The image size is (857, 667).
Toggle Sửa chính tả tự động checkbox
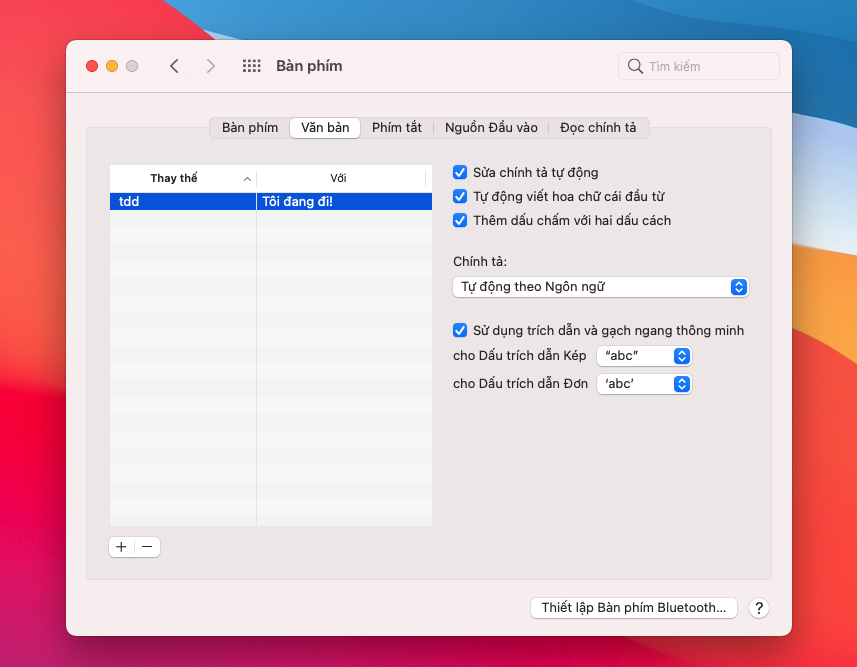coord(460,173)
